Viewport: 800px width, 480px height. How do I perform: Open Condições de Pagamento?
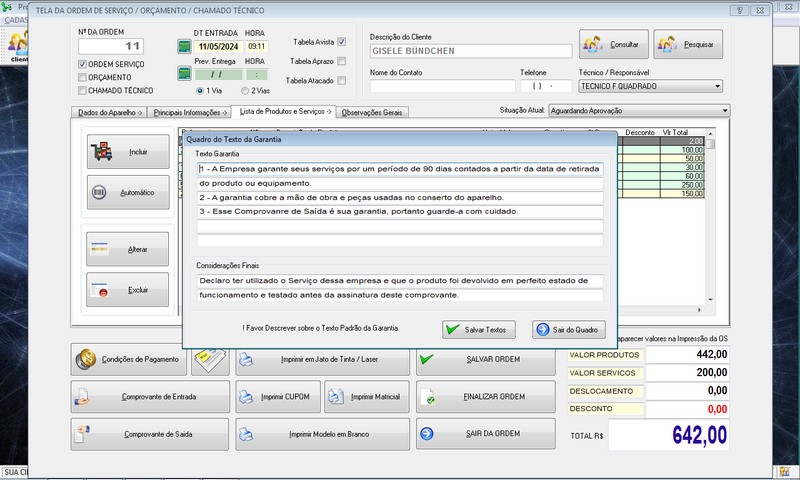[x=129, y=359]
